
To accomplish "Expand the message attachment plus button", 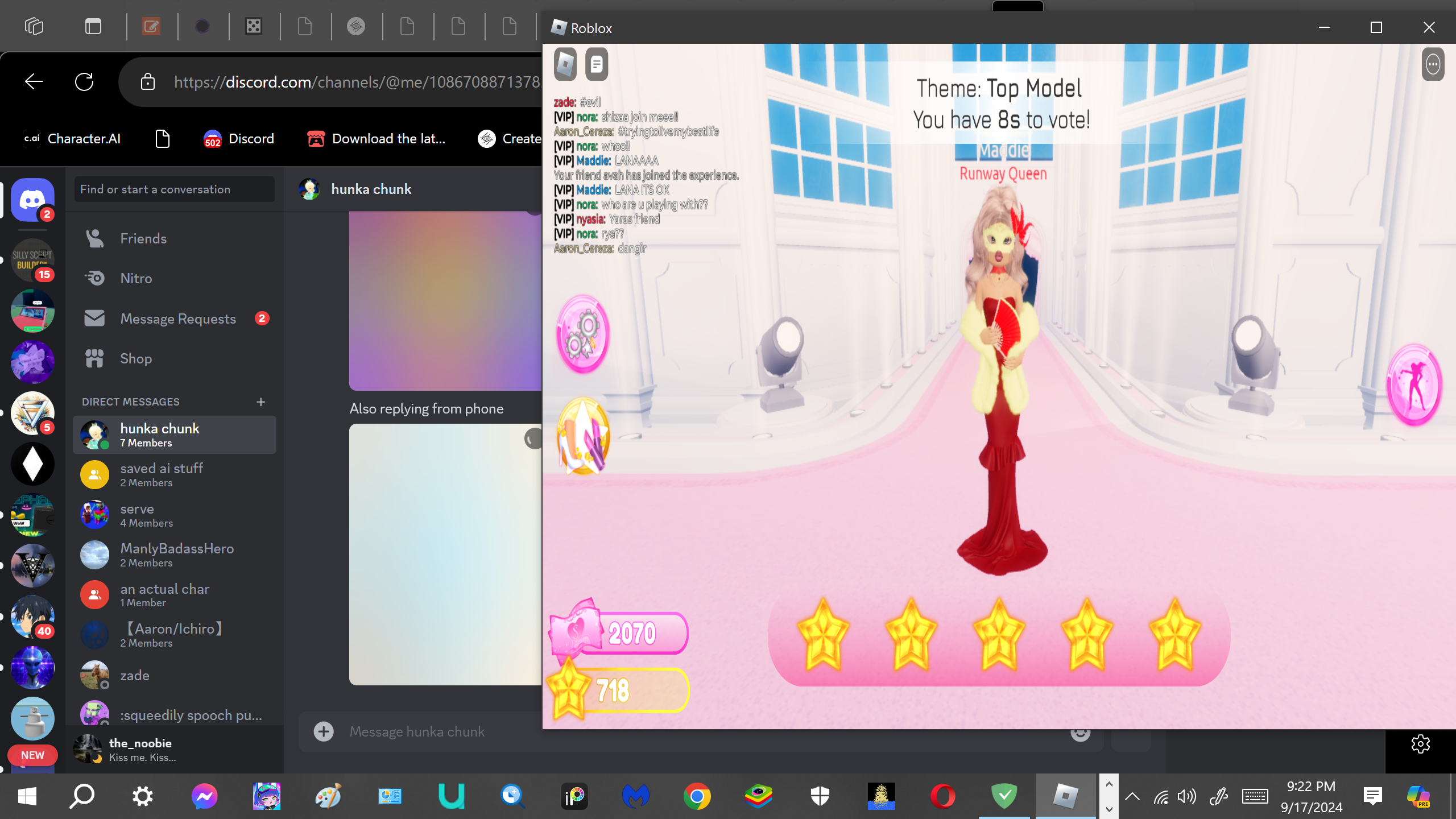I will click(x=324, y=731).
